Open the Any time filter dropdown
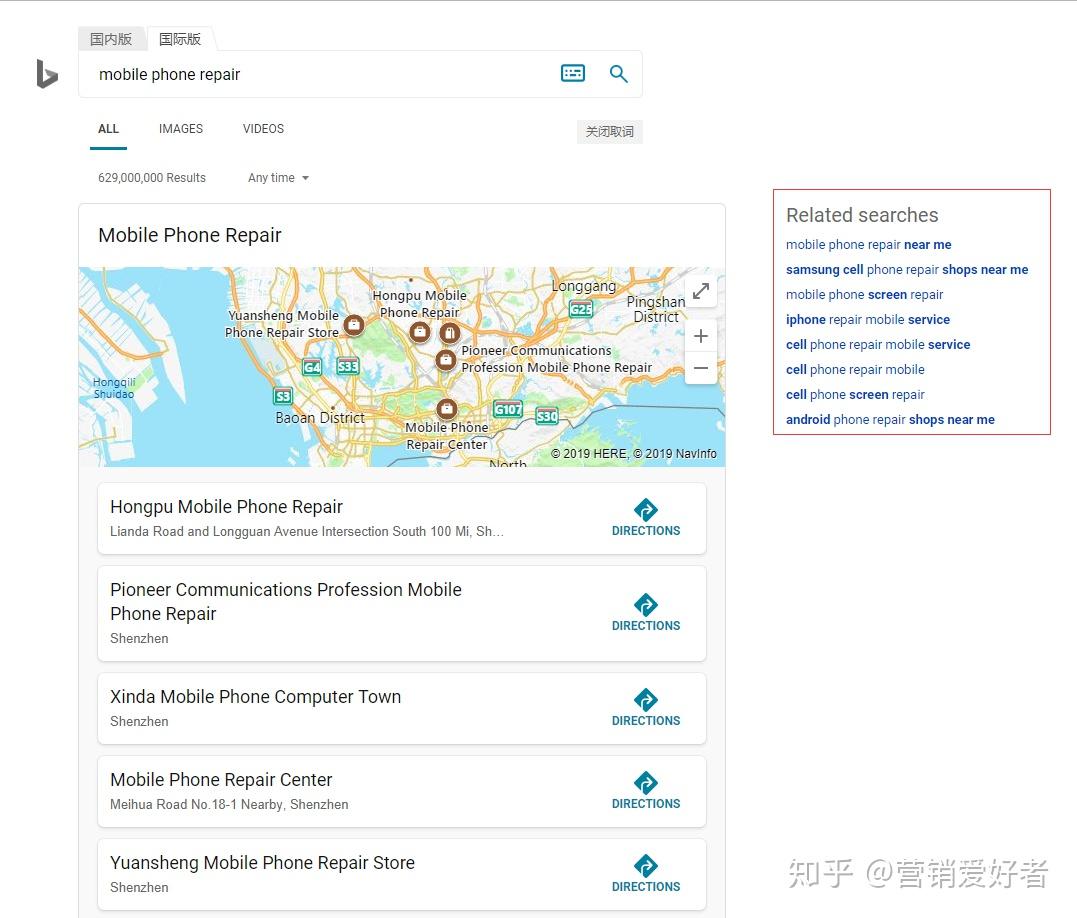The height and width of the screenshot is (918, 1077). coord(278,178)
